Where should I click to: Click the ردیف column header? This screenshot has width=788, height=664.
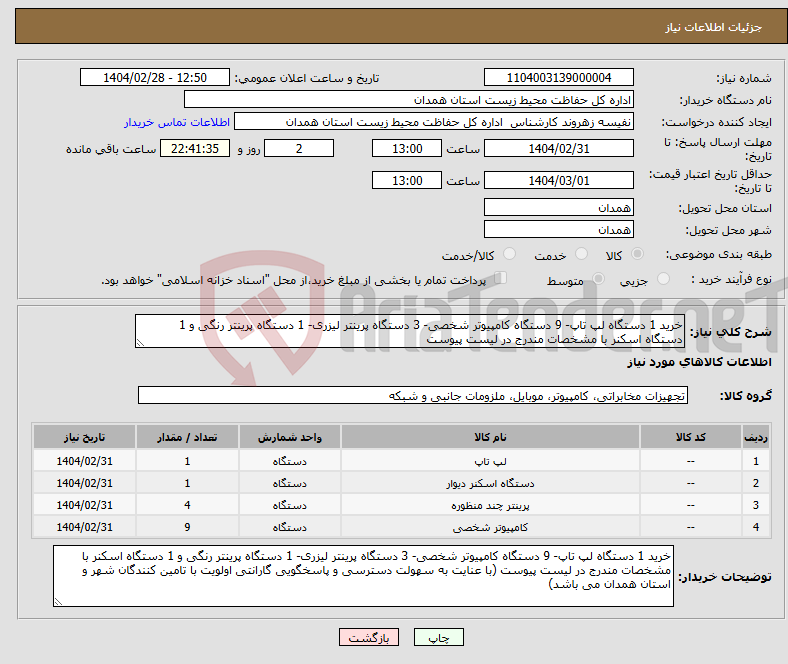(756, 437)
